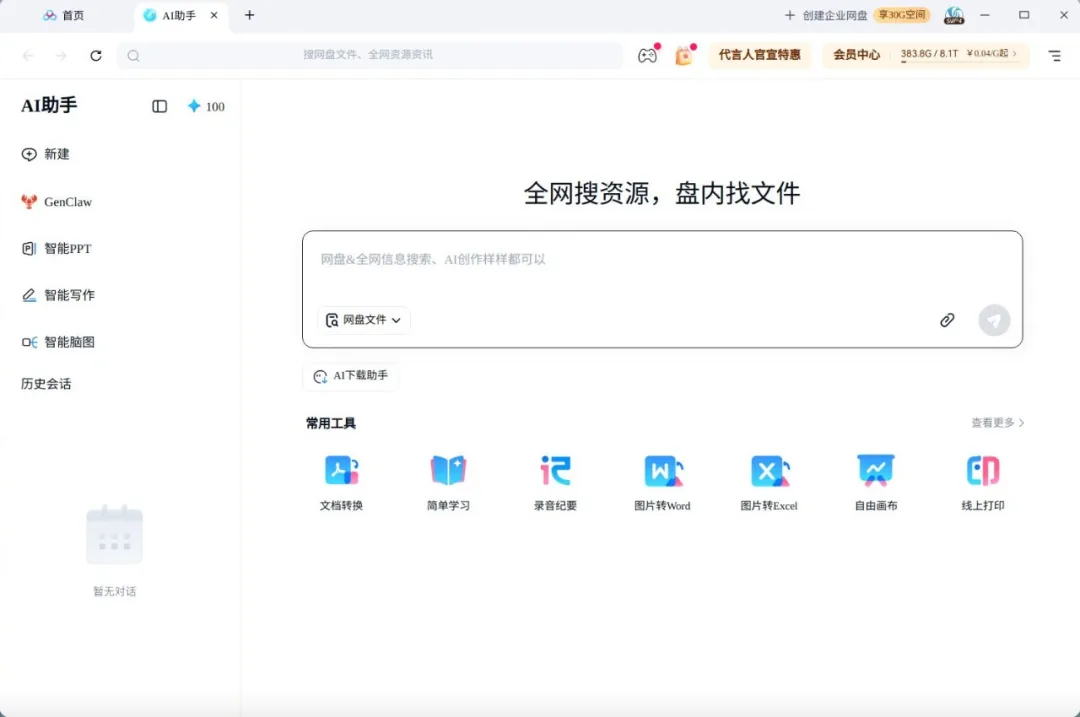Expand the 网盘文件 dropdown
The height and width of the screenshot is (717, 1080).
364,320
